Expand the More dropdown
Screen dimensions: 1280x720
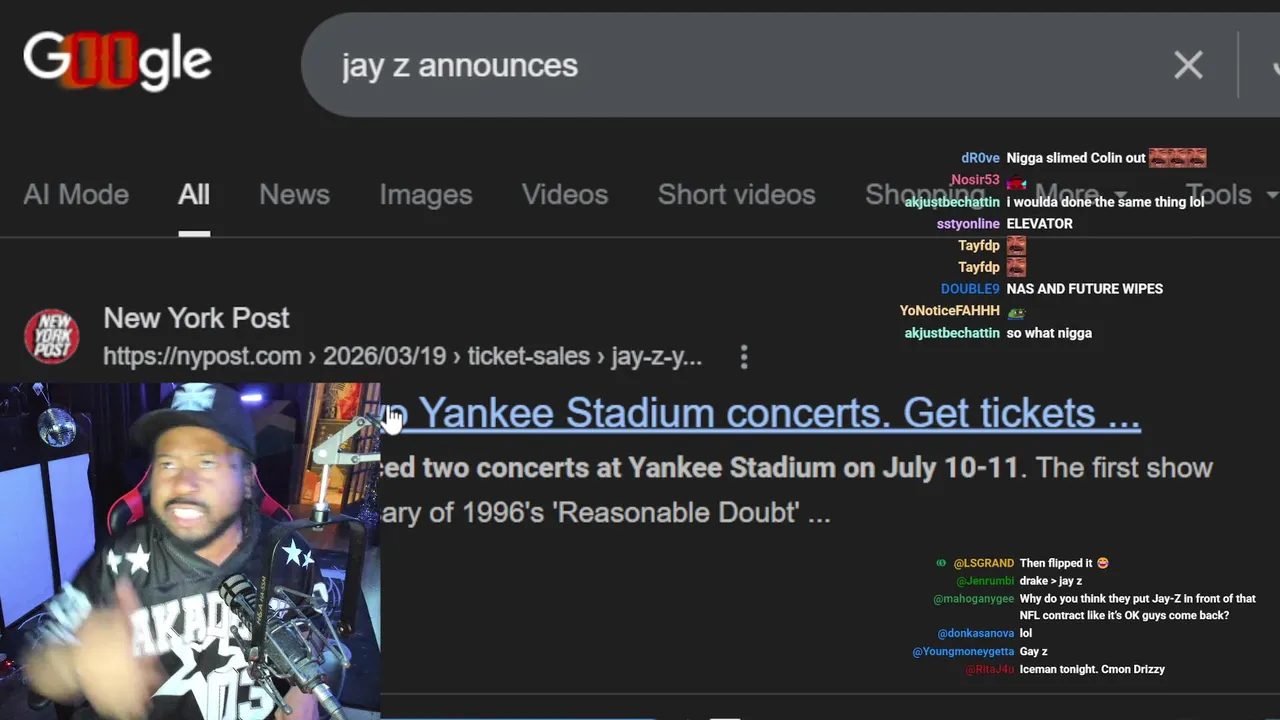(1081, 194)
